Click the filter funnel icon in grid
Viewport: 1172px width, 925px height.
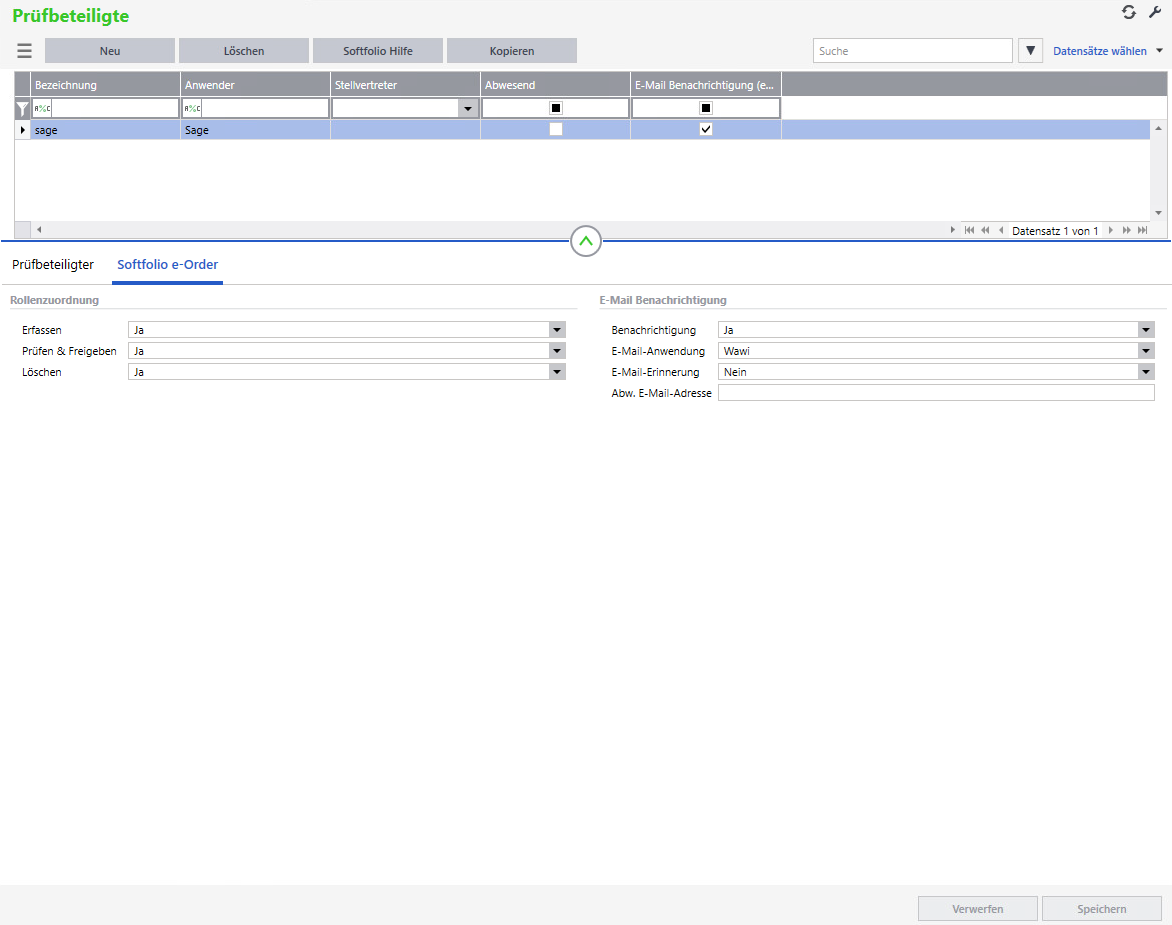point(22,109)
